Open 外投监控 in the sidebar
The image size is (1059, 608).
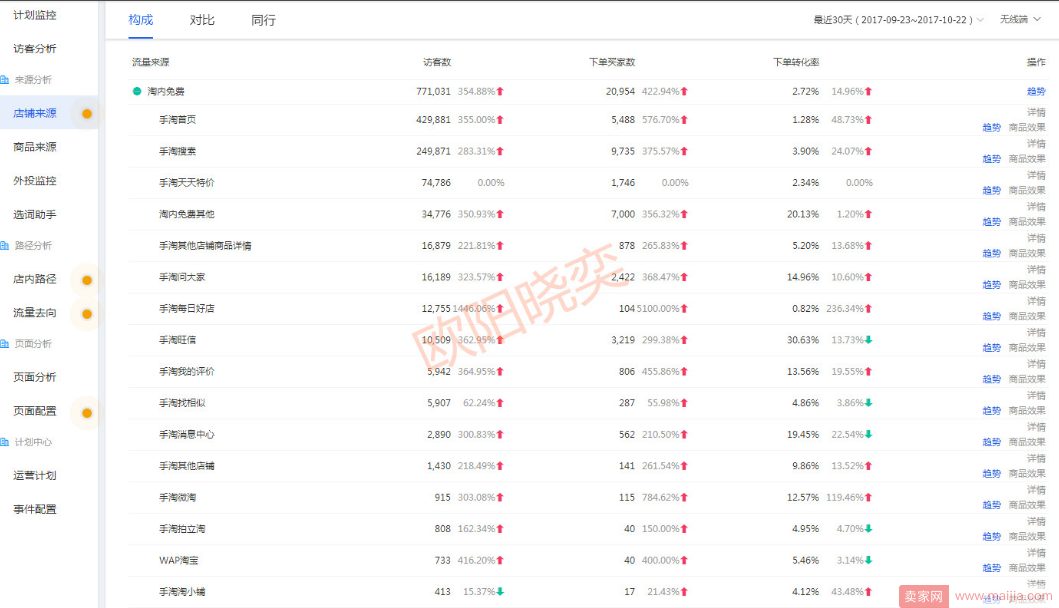click(x=34, y=180)
